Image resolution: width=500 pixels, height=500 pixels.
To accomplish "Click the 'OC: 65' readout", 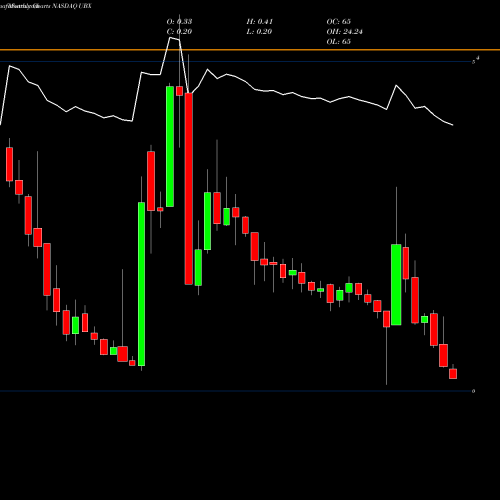I will tap(339, 21).
